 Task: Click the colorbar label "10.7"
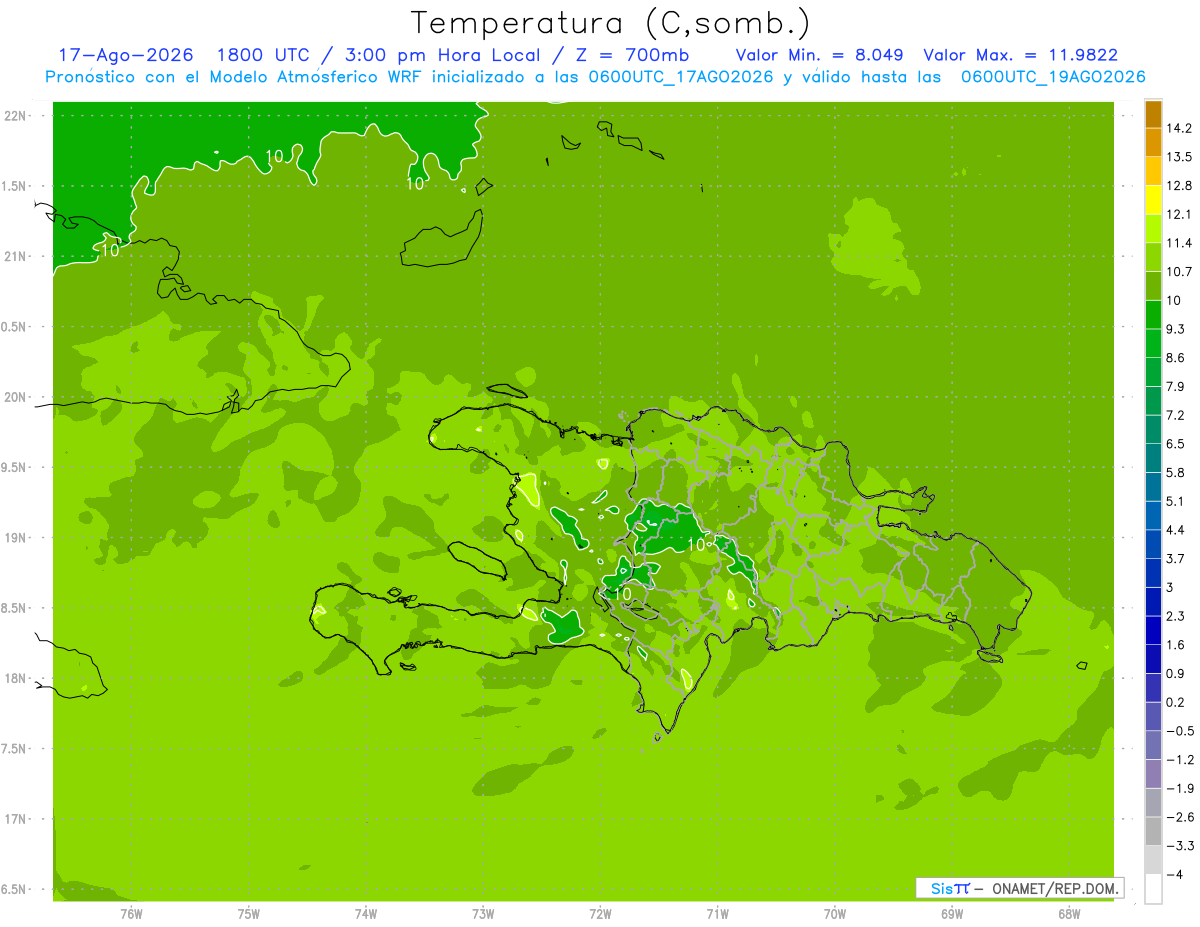(x=1178, y=272)
